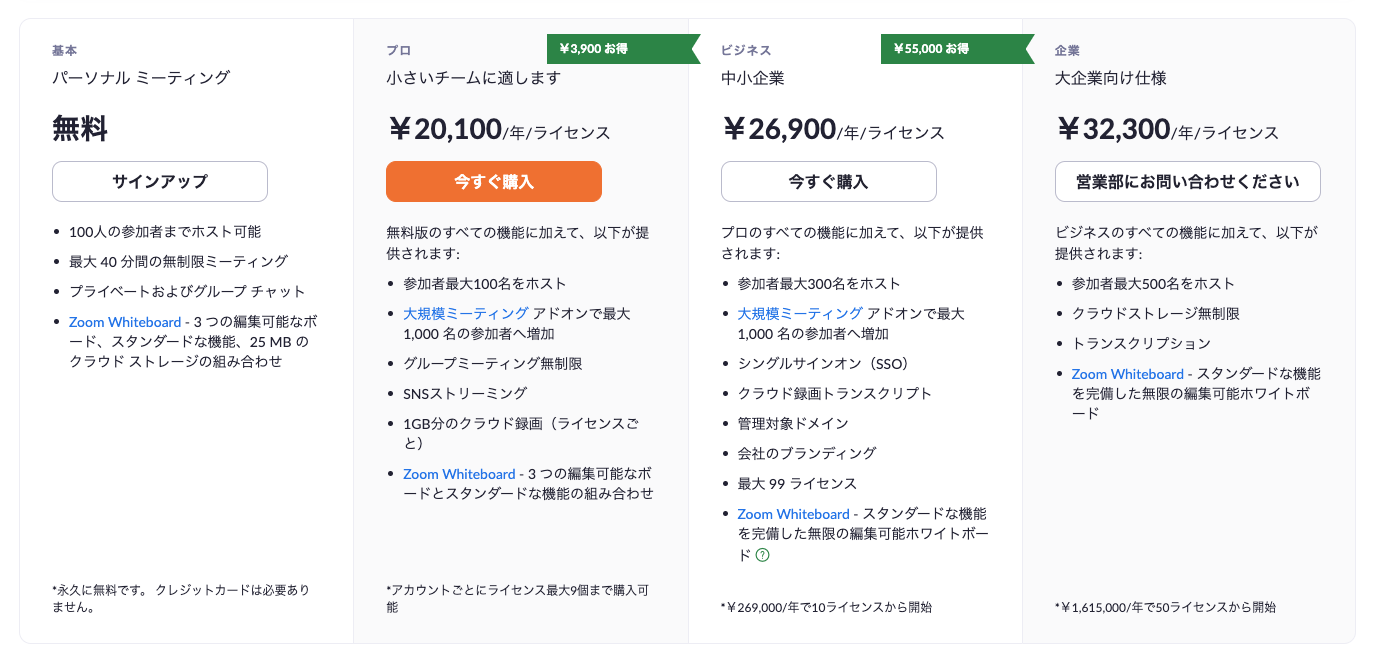The height and width of the screenshot is (660, 1378).
Task: Open the Zoom Whiteboard link in the プロ column
Action: tap(458, 473)
